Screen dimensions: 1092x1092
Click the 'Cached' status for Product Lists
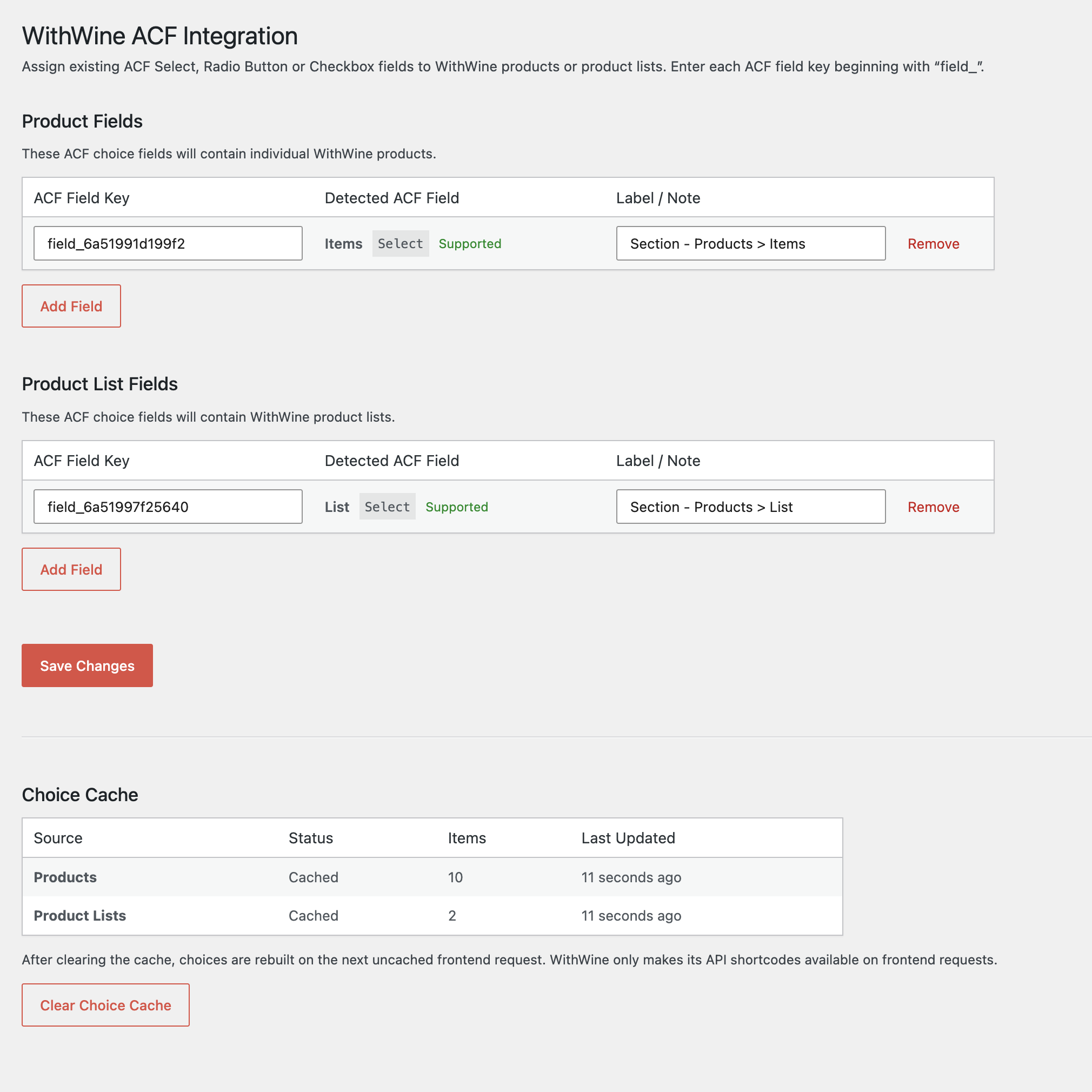point(313,916)
